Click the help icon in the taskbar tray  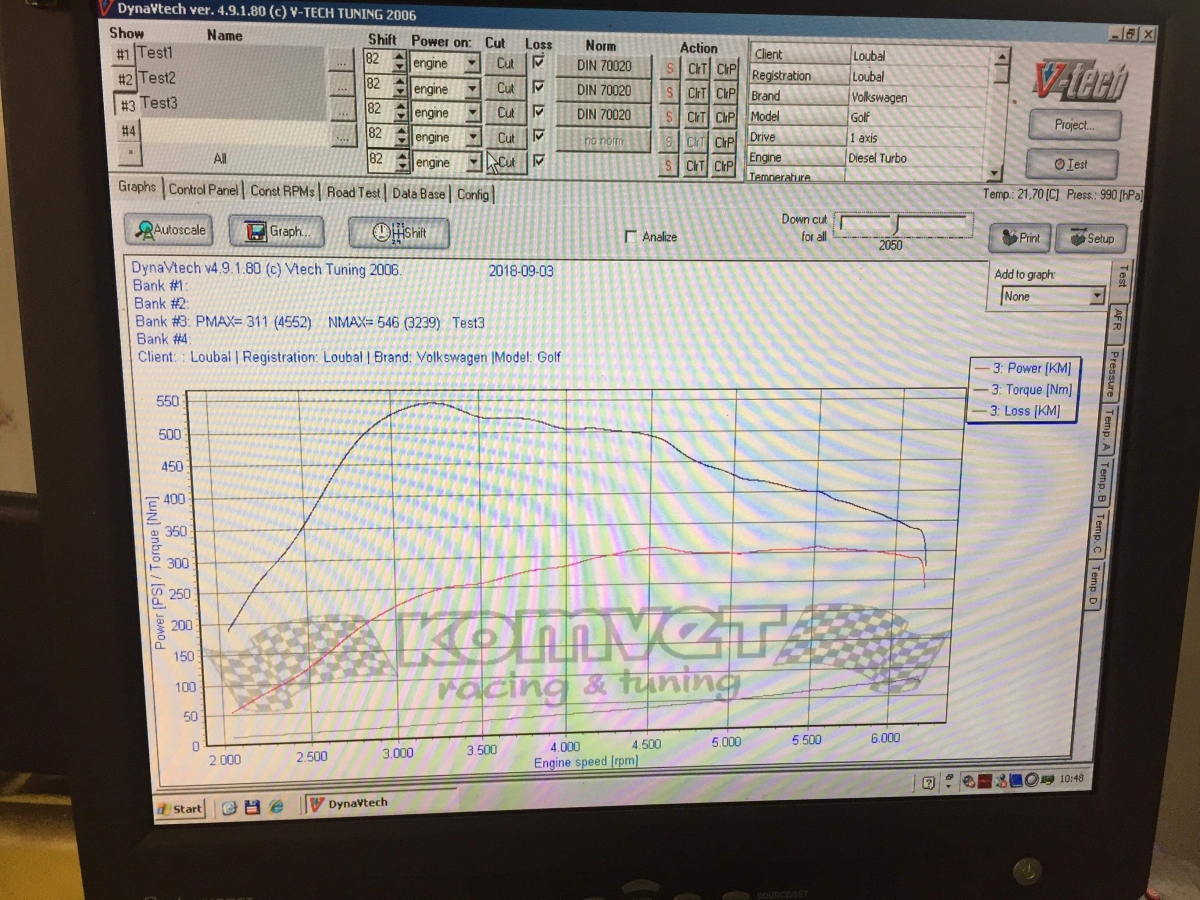929,782
